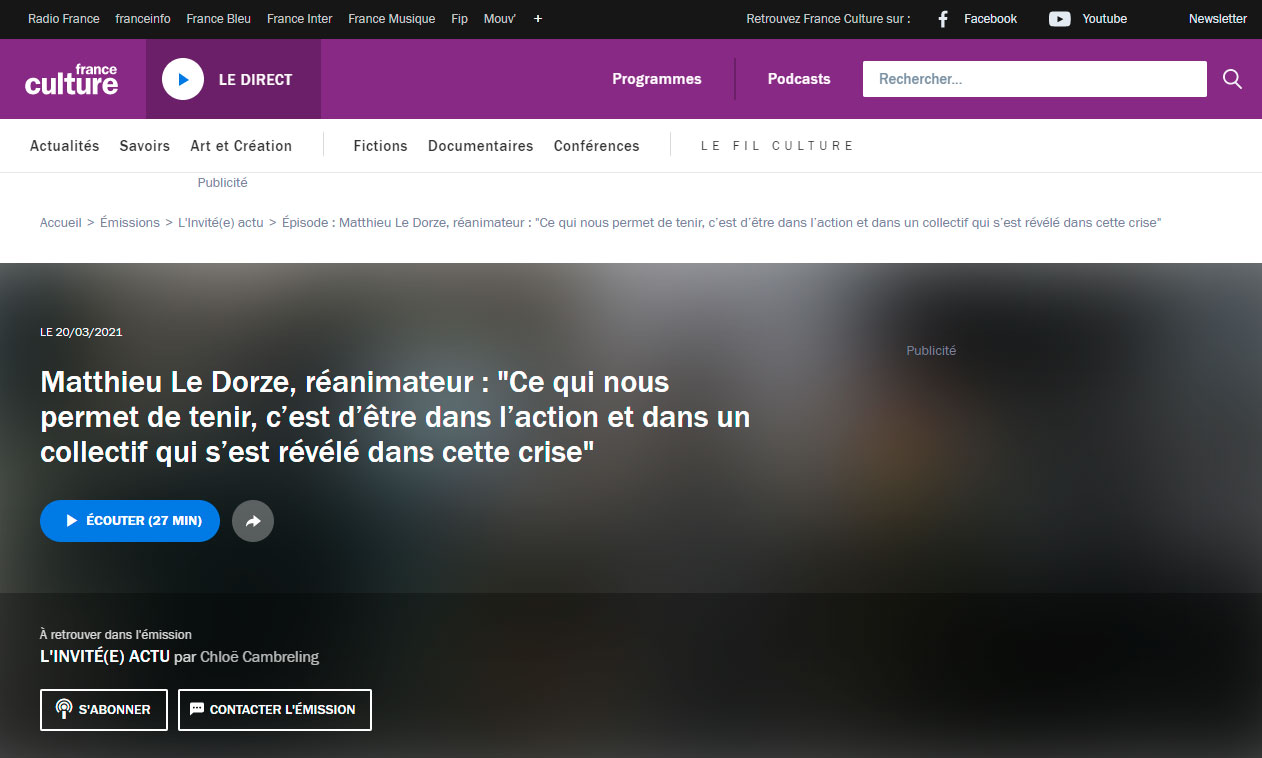The height and width of the screenshot is (758, 1262).
Task: Play the live stream circle icon
Action: coord(183,79)
